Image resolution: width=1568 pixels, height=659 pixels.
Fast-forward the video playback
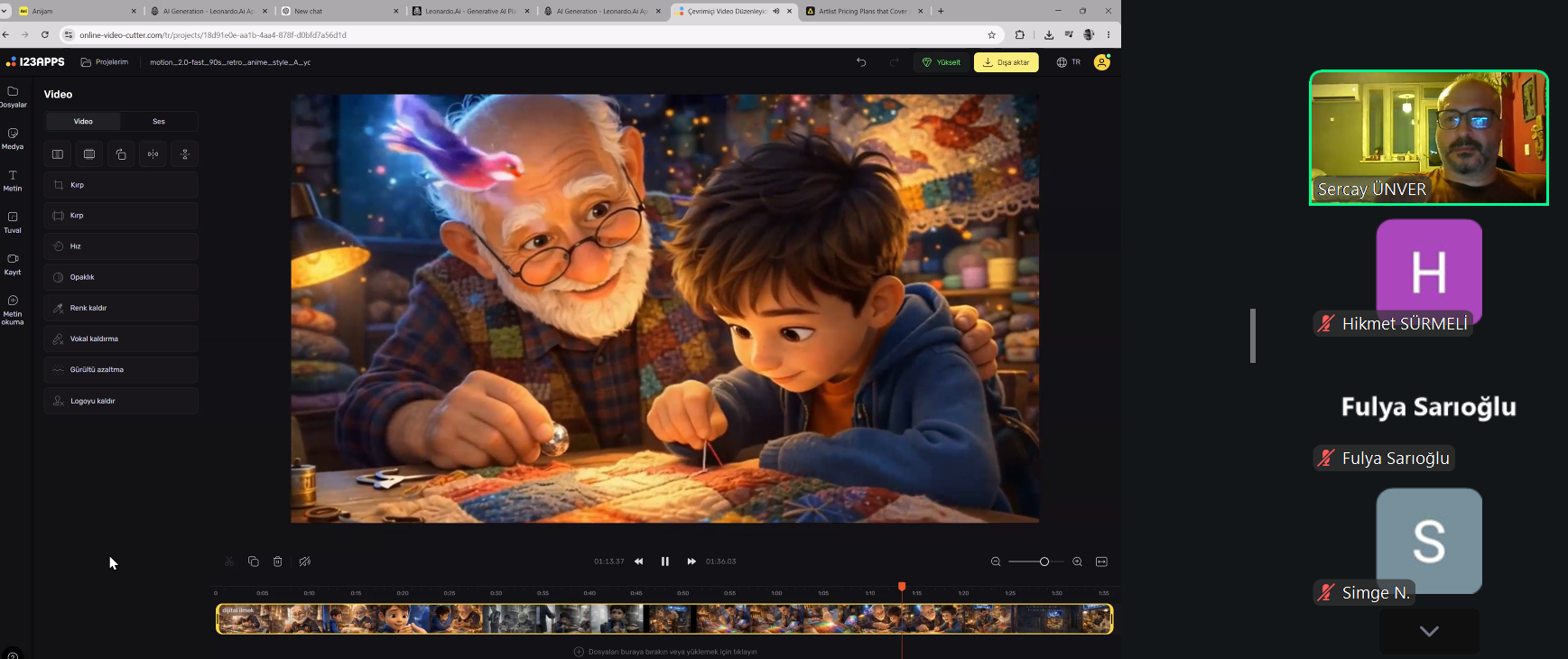coord(691,562)
